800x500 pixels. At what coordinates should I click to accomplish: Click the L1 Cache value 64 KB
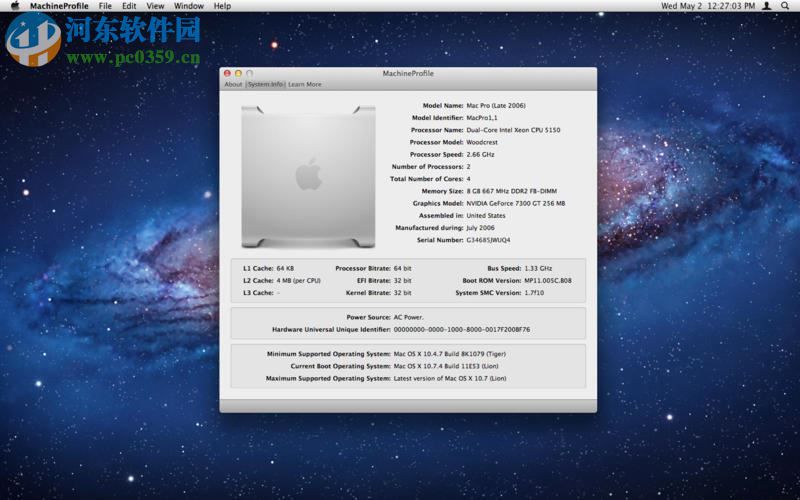pos(285,268)
